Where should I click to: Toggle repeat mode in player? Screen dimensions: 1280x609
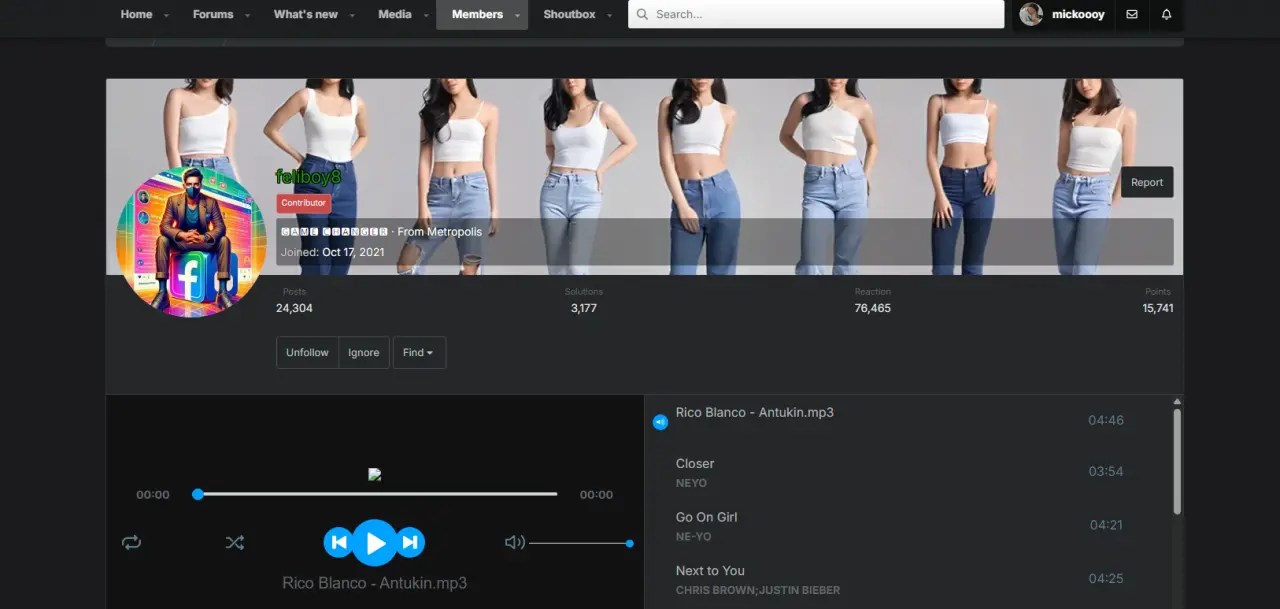(132, 542)
